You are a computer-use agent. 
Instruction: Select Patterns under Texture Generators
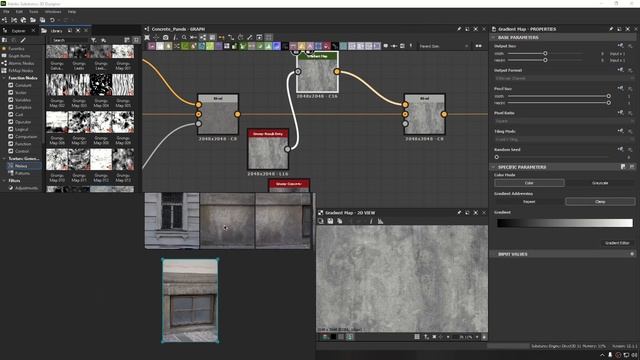[22, 173]
